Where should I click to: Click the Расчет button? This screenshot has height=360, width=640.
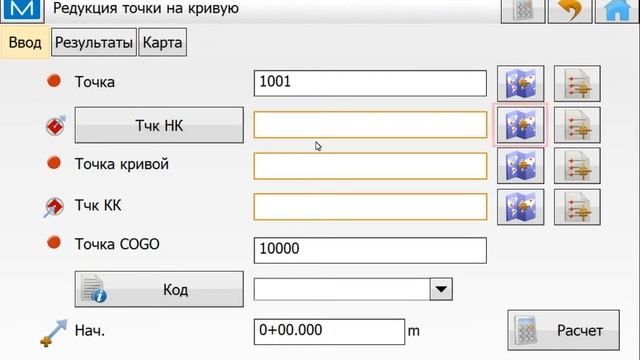(563, 330)
